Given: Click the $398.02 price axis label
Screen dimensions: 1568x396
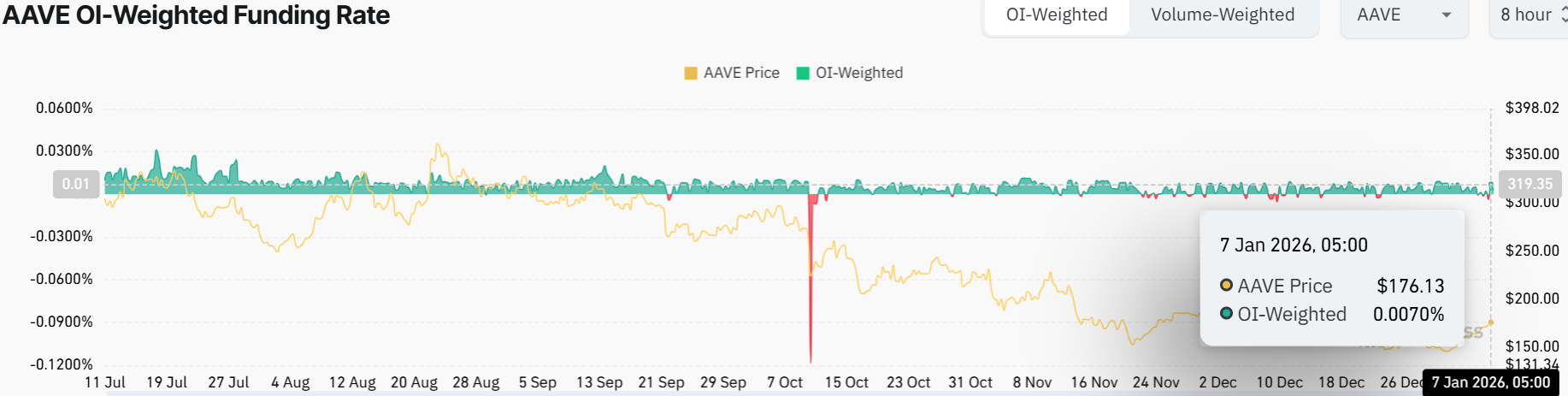Looking at the screenshot, I should (x=1531, y=108).
